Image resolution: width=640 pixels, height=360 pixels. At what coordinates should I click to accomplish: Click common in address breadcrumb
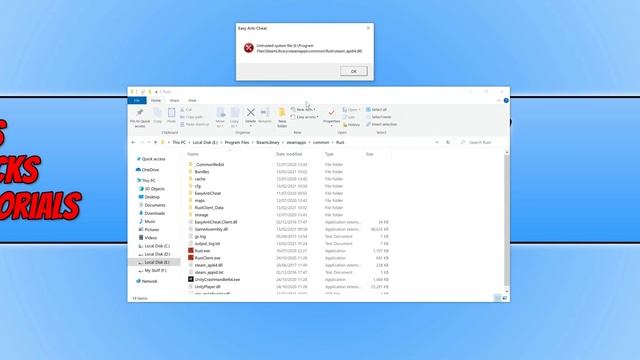point(321,142)
